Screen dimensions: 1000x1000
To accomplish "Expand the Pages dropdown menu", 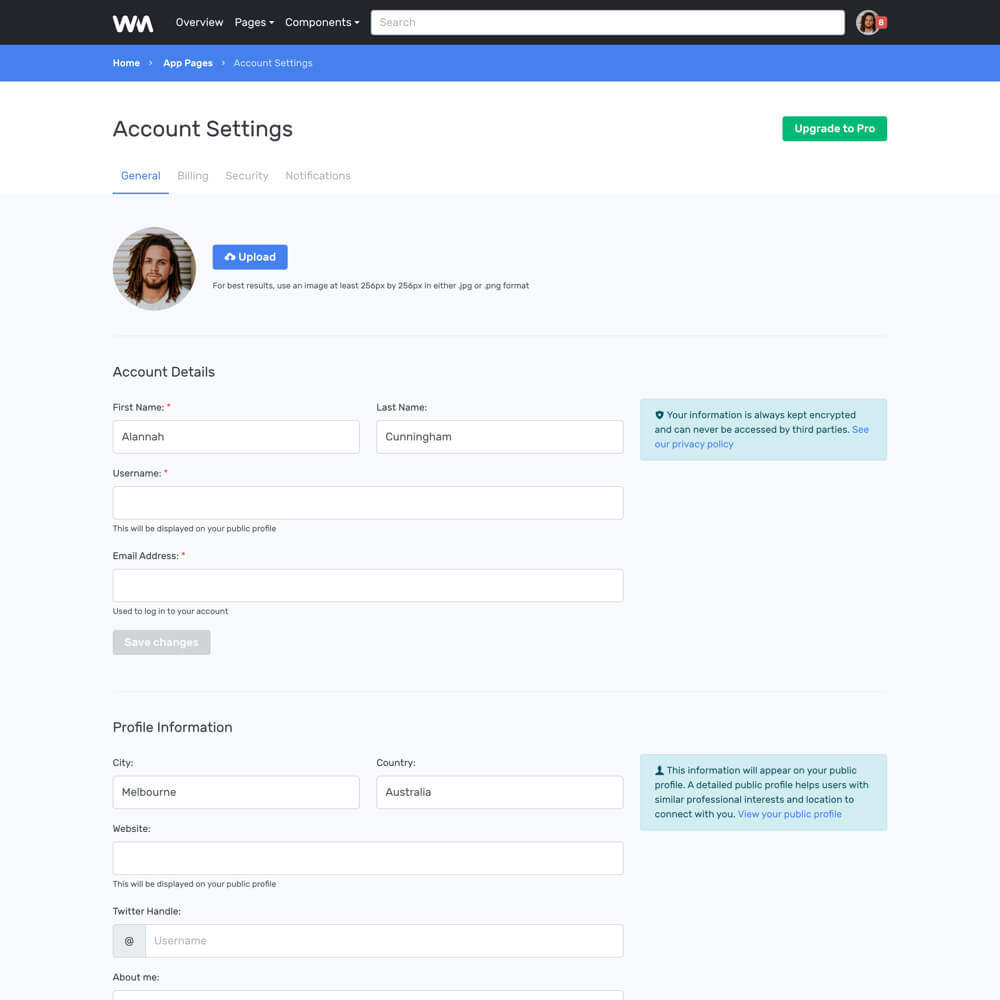I will coord(254,22).
